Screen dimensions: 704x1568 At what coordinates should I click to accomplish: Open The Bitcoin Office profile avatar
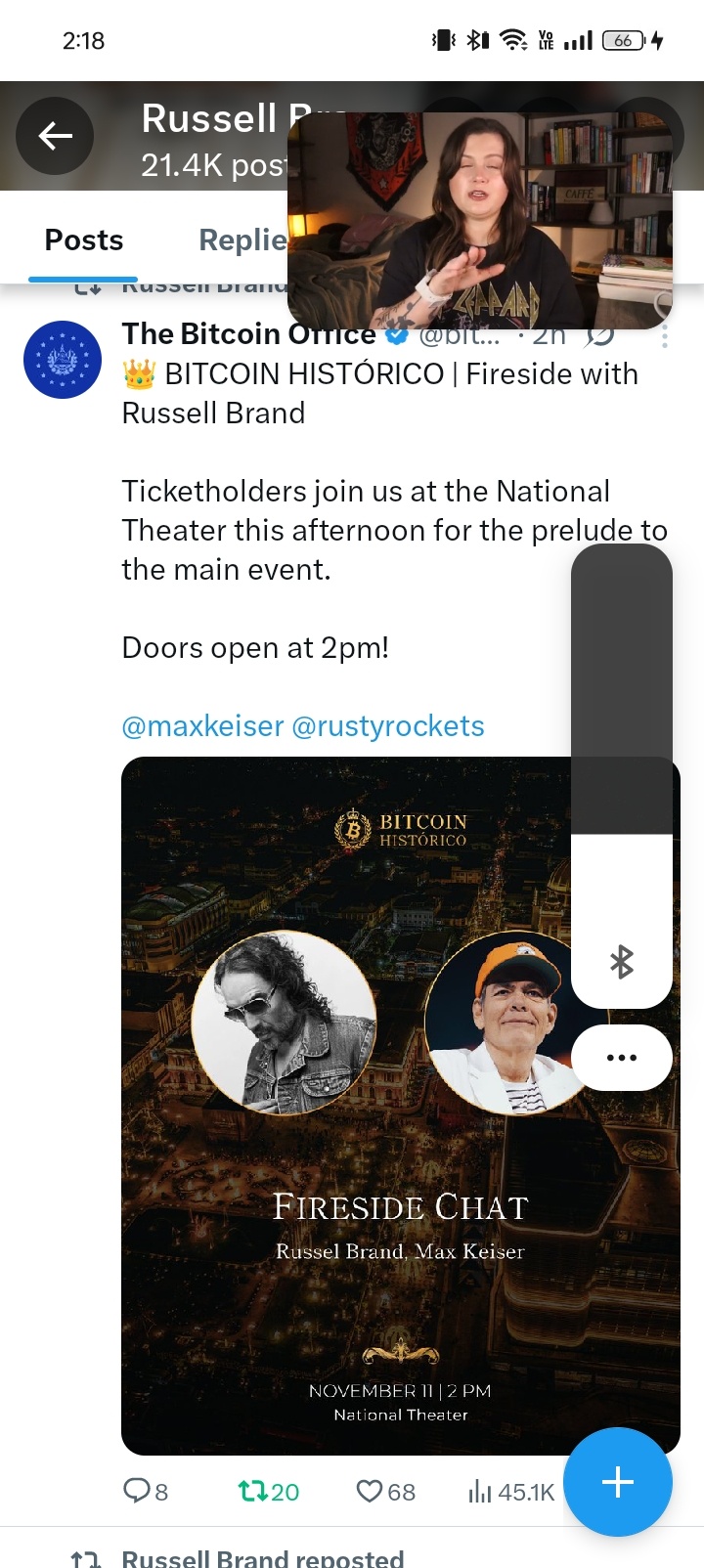coord(63,360)
